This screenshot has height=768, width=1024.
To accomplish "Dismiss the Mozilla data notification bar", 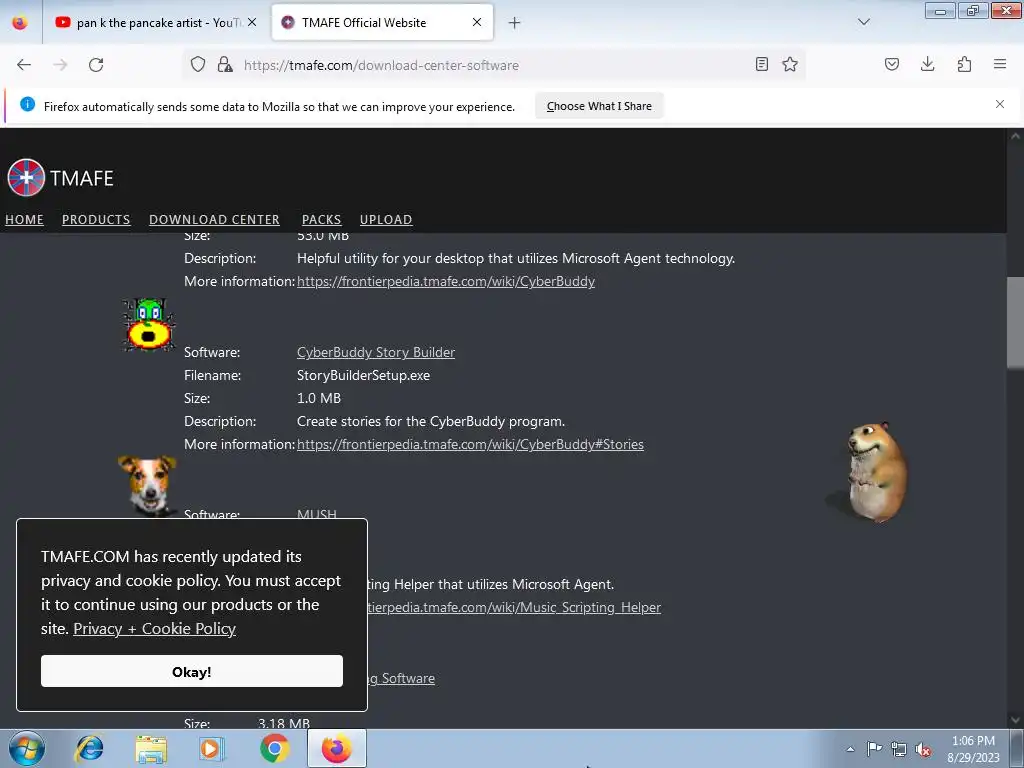I will [x=1000, y=104].
